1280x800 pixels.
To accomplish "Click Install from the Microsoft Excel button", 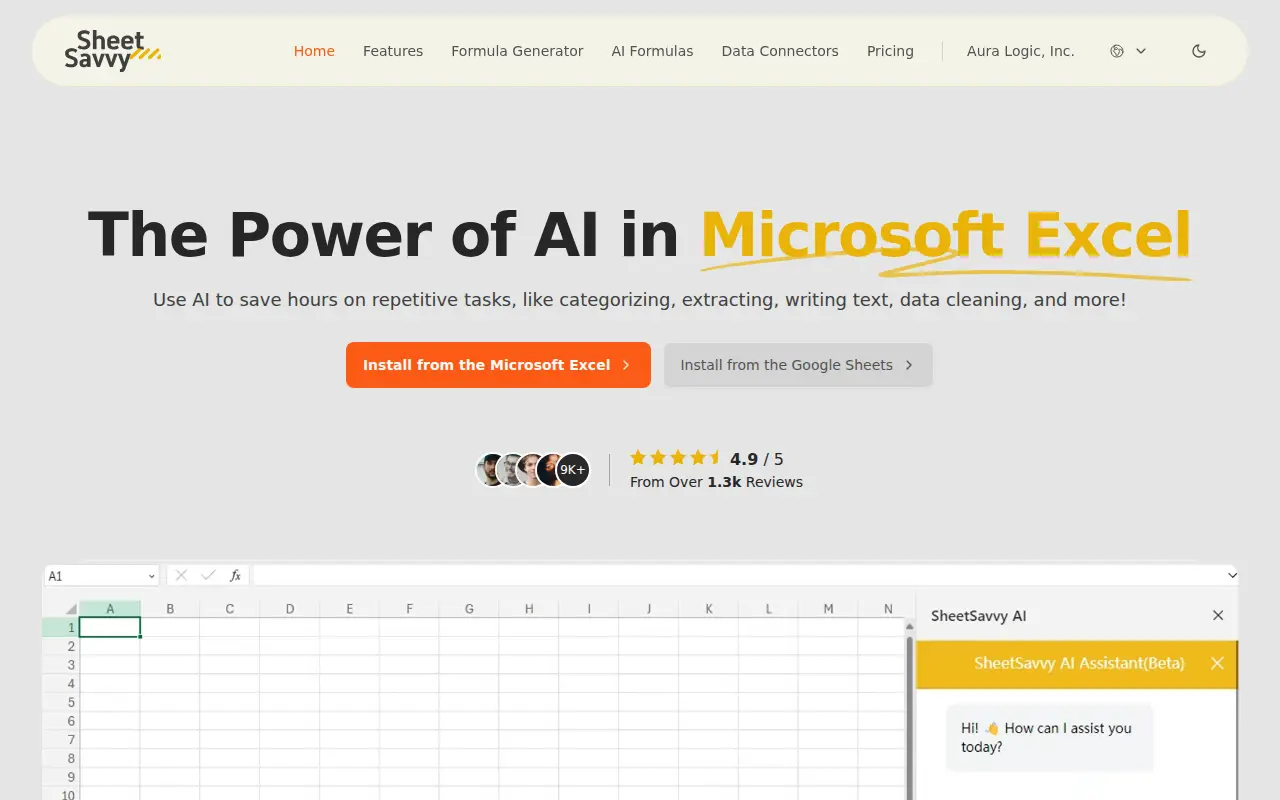I will pos(498,365).
